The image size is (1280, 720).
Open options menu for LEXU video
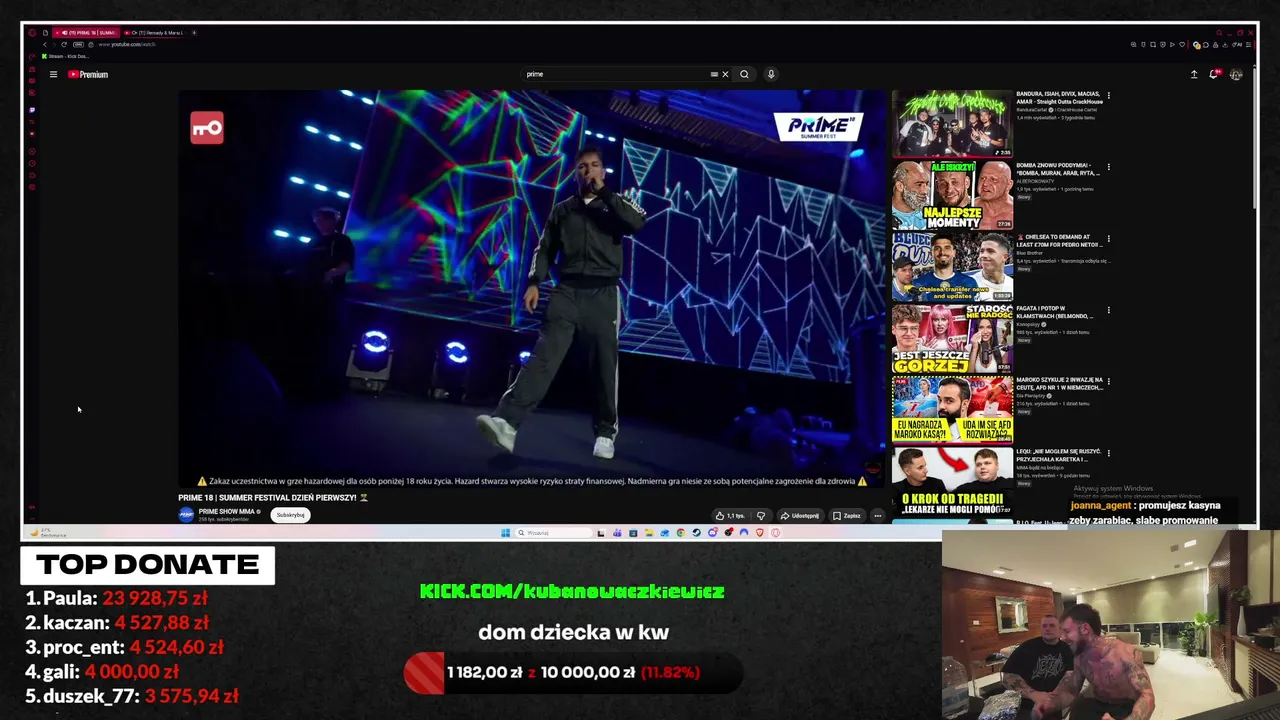pos(1108,453)
